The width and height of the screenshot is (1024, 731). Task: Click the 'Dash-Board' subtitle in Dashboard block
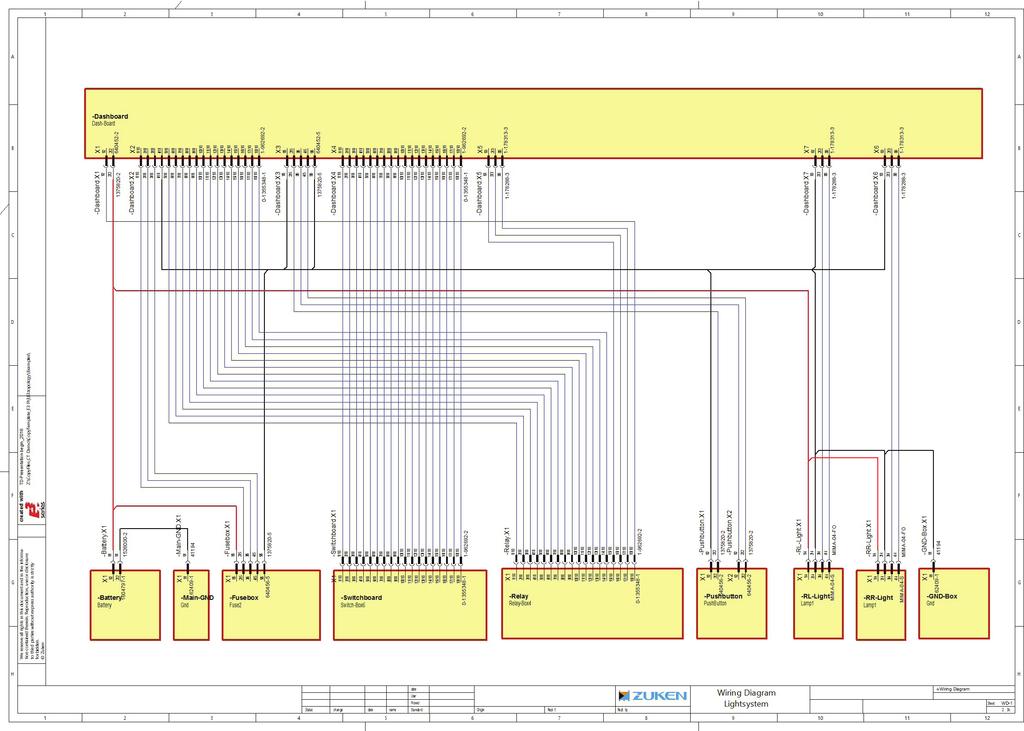coord(103,123)
